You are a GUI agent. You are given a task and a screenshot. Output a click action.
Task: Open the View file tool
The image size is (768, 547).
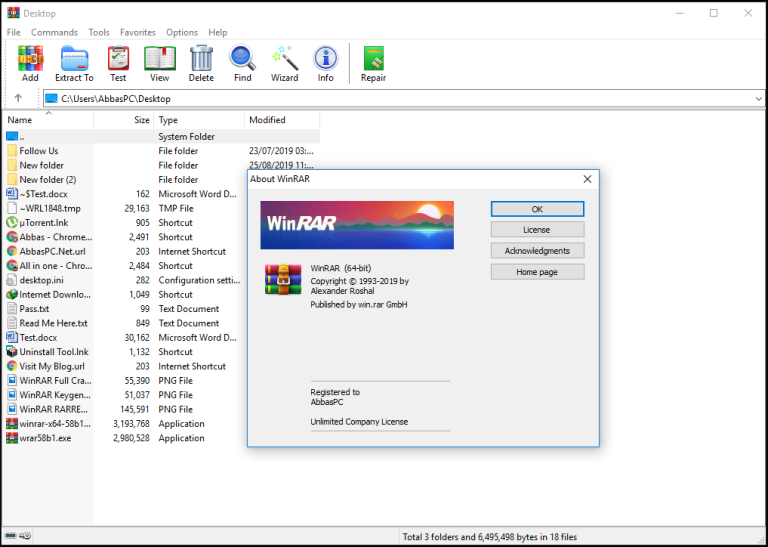click(x=159, y=62)
